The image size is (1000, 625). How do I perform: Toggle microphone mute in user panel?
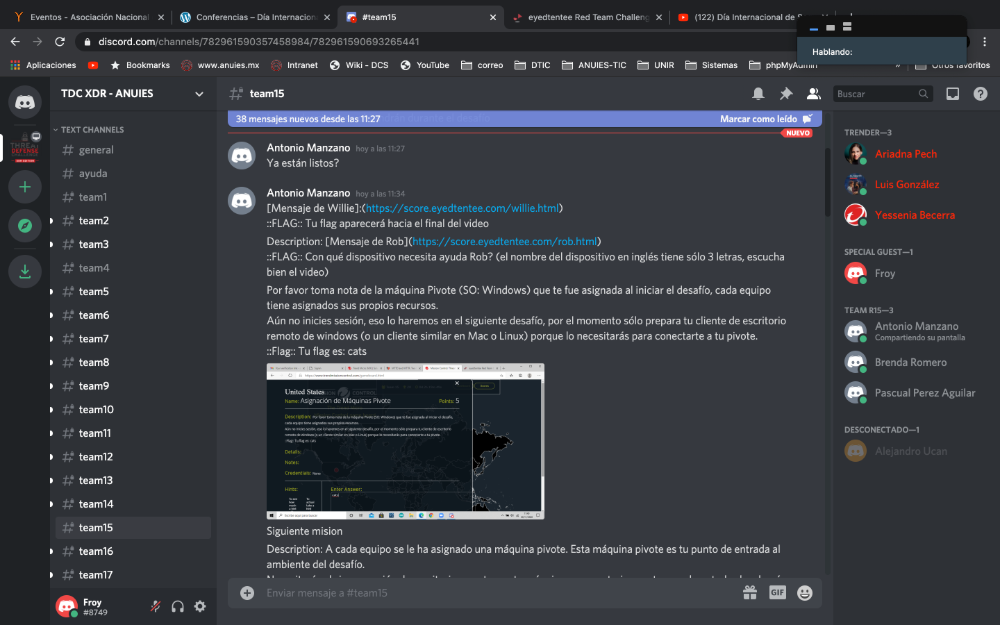(155, 606)
